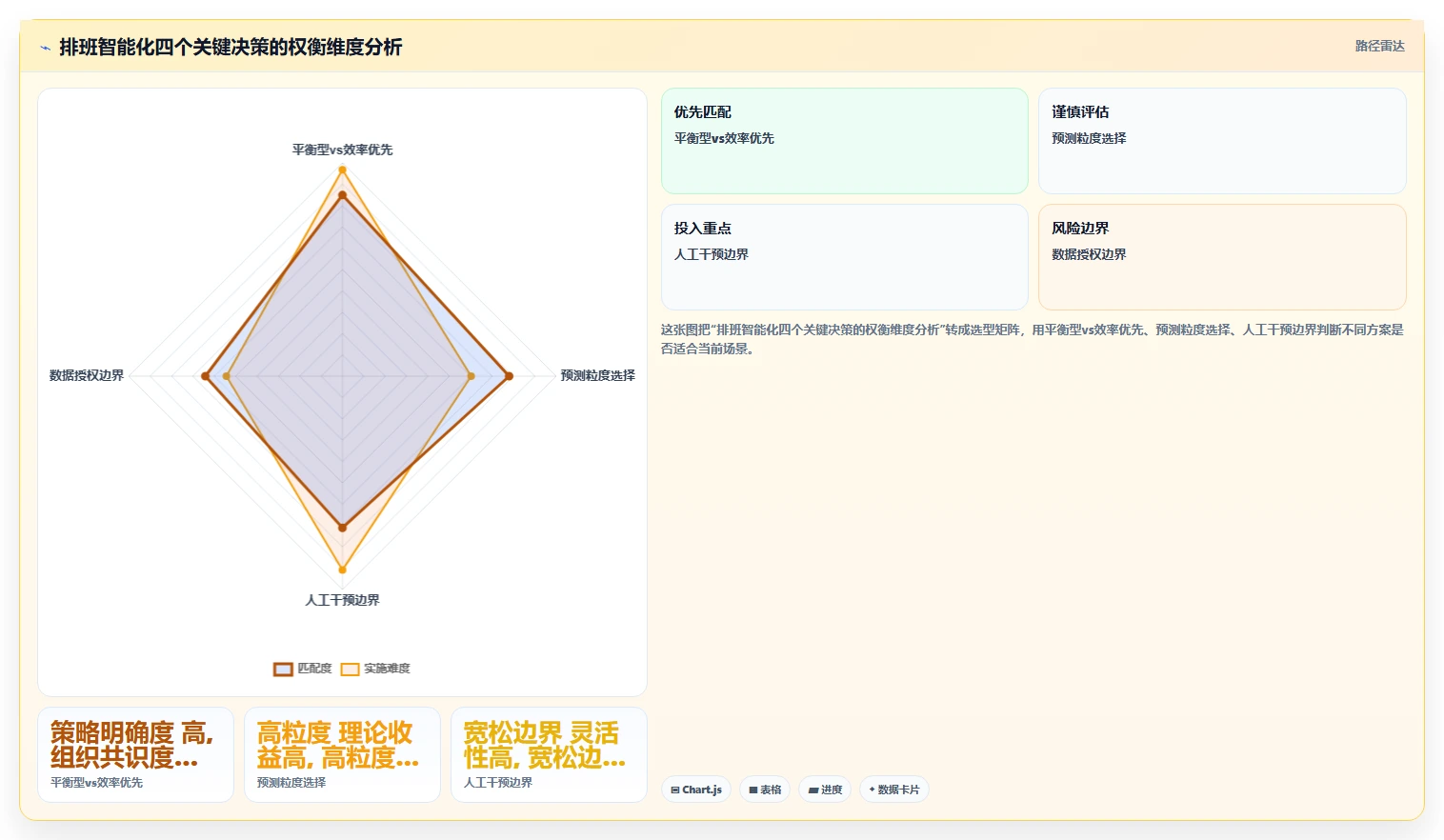This screenshot has width=1444, height=840.
Task: Click the description paragraph below the cards
Action: (1033, 339)
